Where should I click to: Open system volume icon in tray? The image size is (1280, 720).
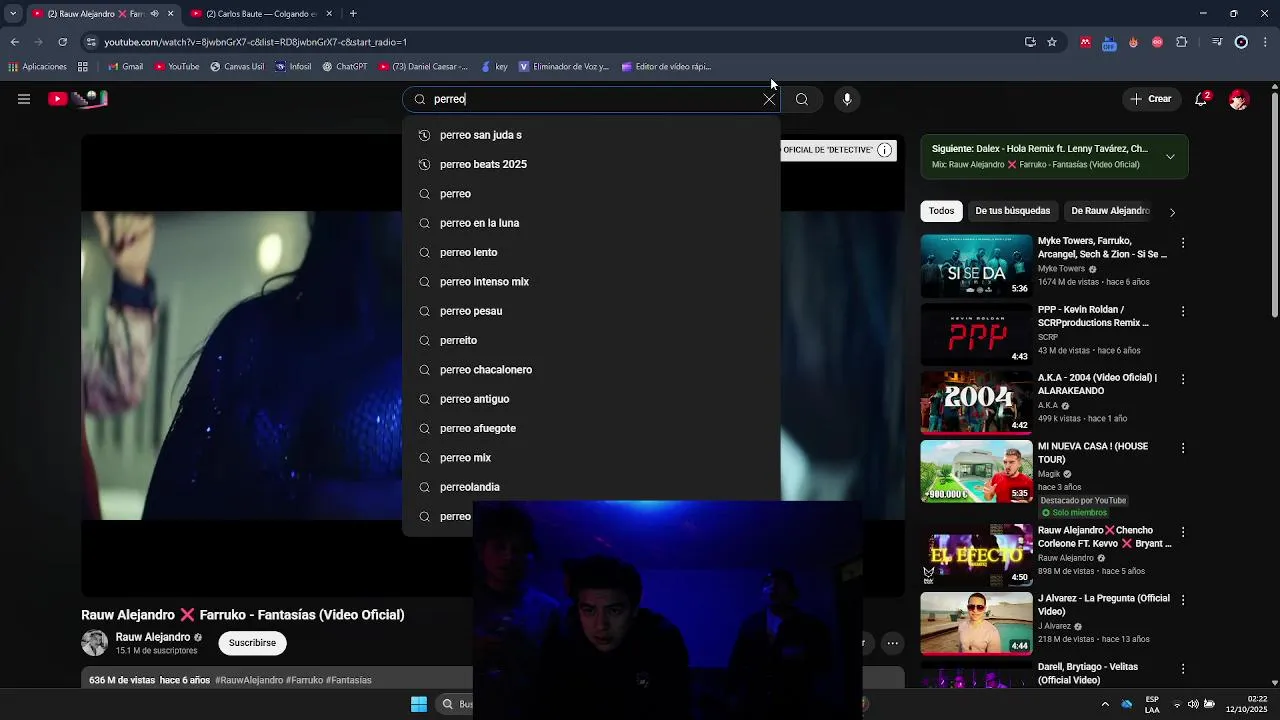point(1193,704)
